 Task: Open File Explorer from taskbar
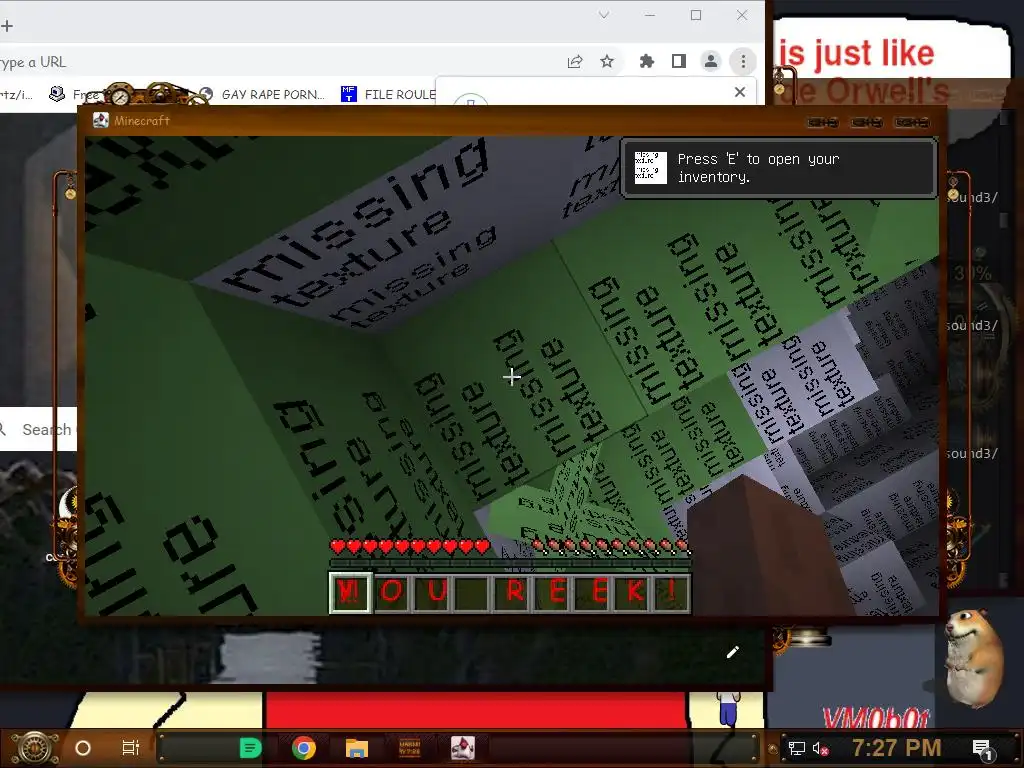pos(357,748)
